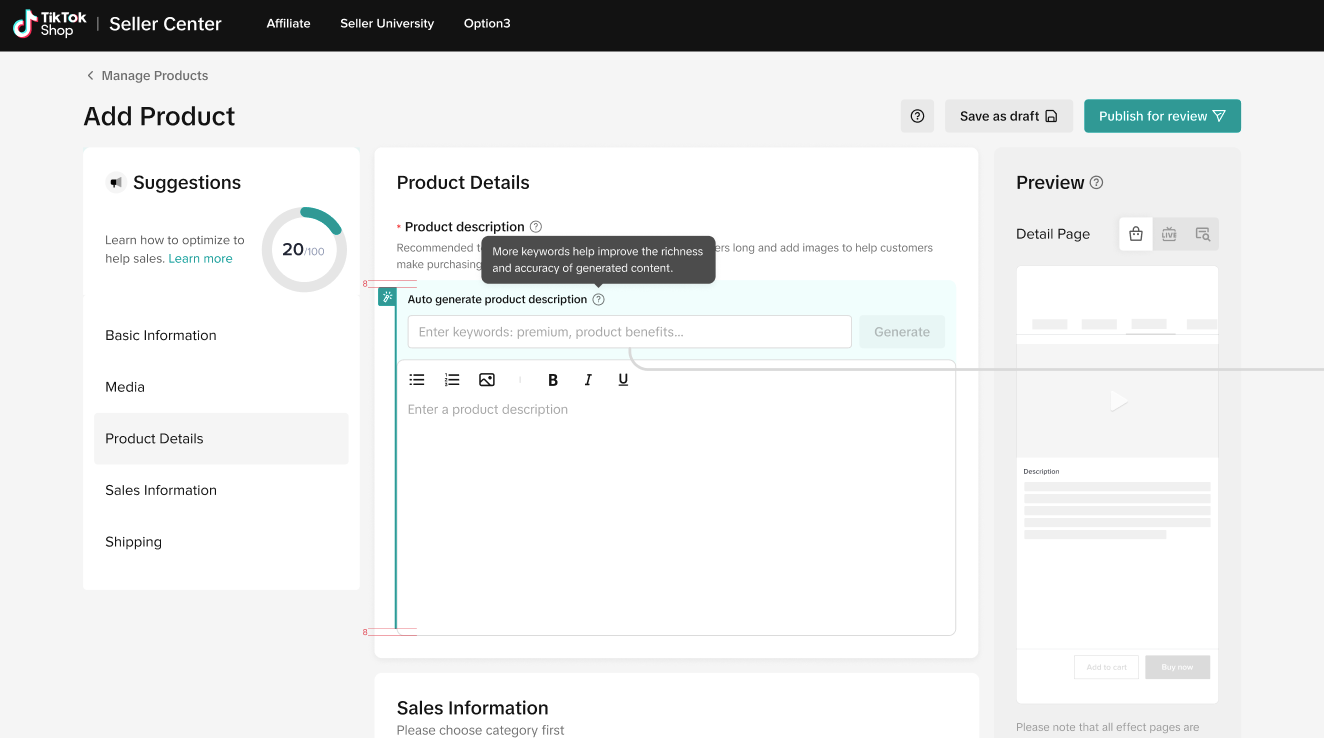Go back to Manage Products
Viewport: 1324px width, 738px height.
pyautogui.click(x=147, y=76)
